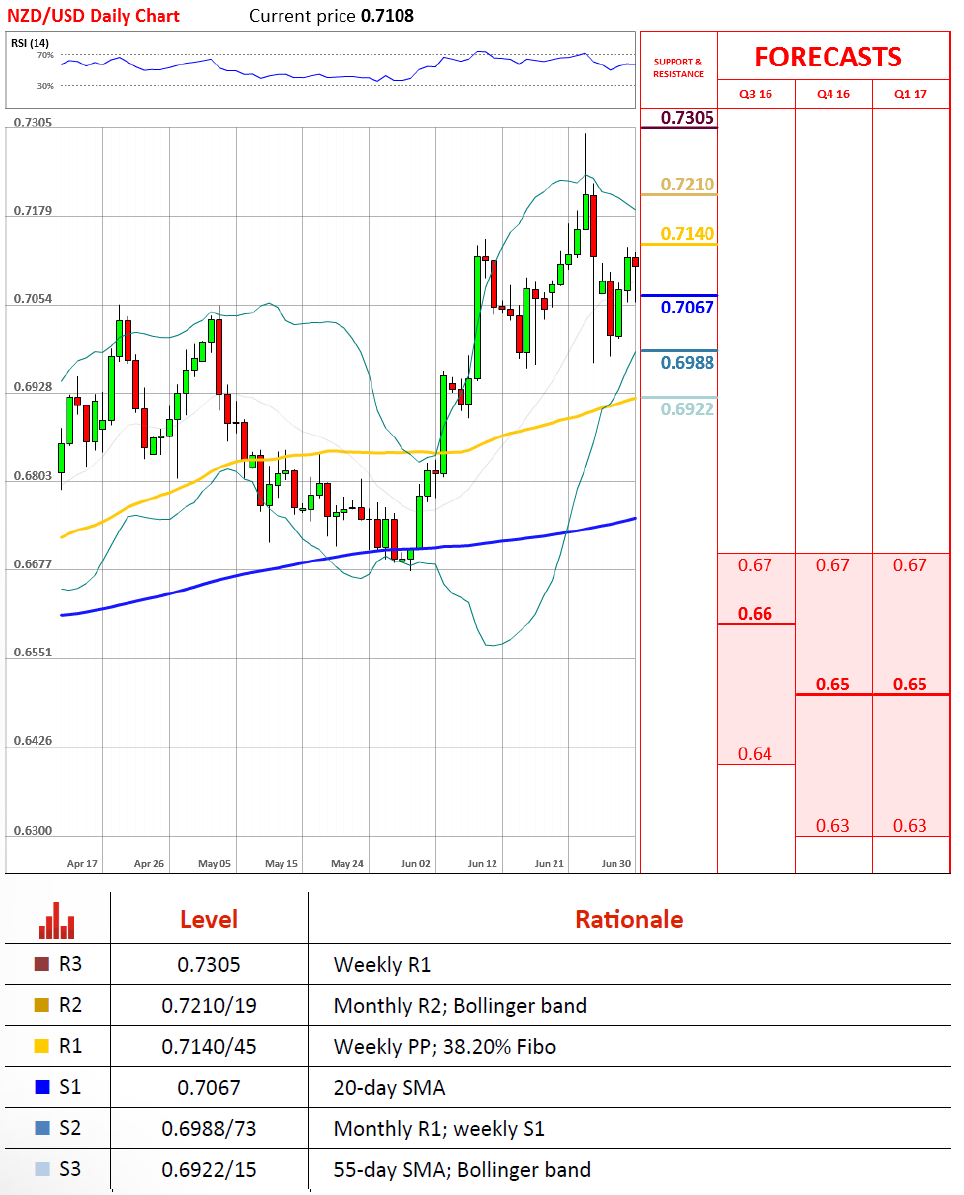Image resolution: width=964 pixels, height=1195 pixels.
Task: Click the Q1 17 forecast column header
Action: tap(911, 95)
